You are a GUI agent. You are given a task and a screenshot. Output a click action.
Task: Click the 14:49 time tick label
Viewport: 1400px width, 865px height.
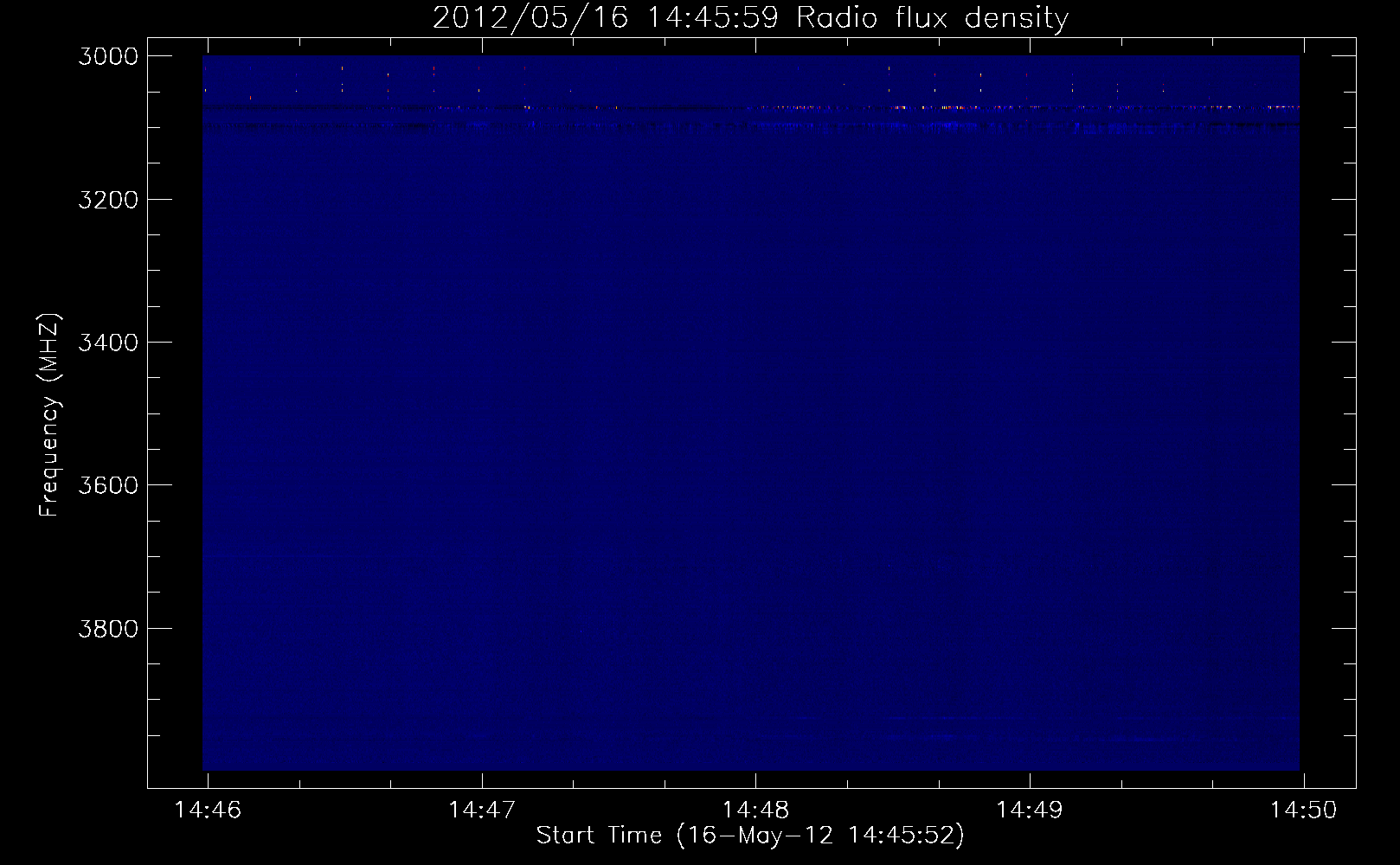1030,810
